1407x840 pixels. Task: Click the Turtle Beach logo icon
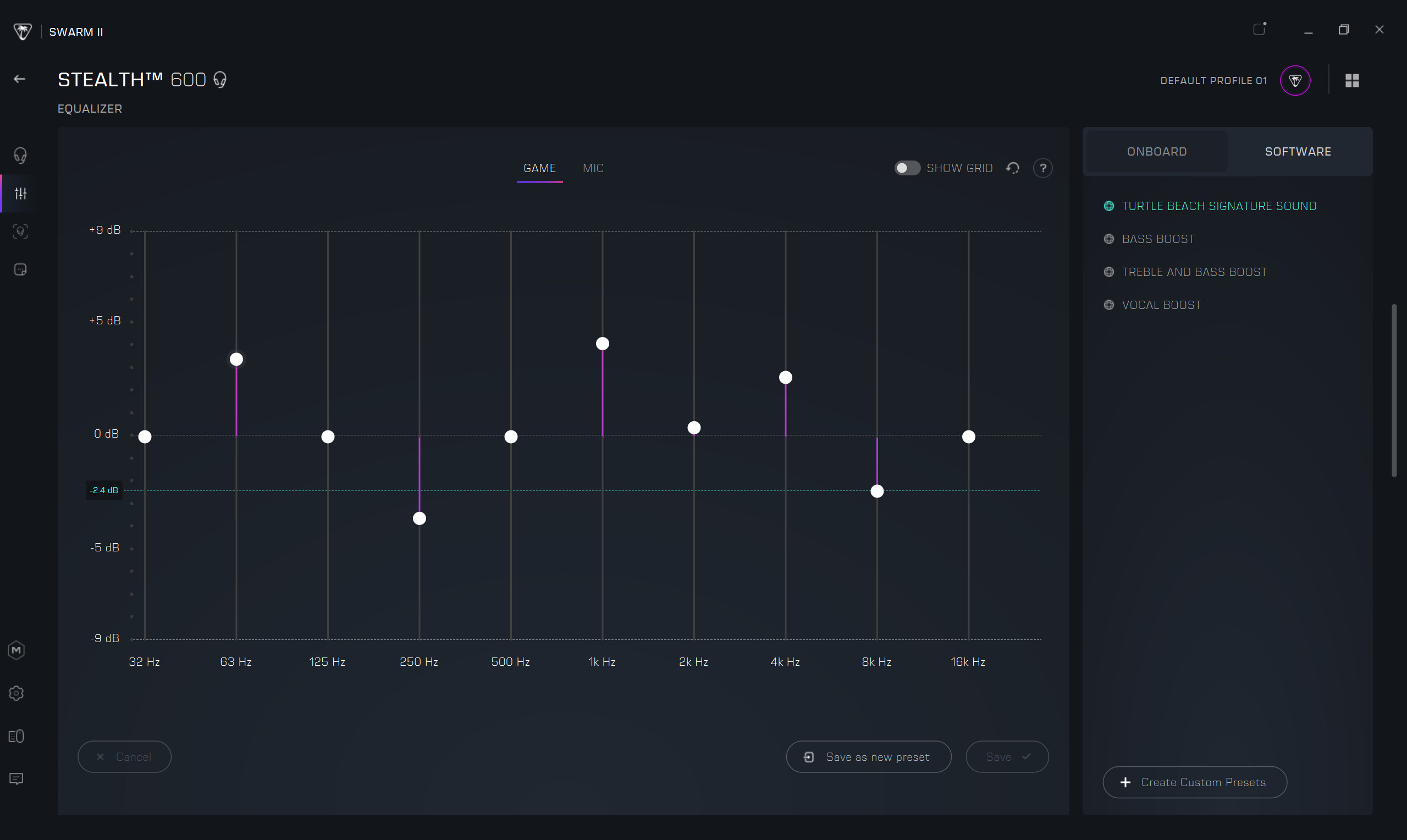click(x=23, y=31)
